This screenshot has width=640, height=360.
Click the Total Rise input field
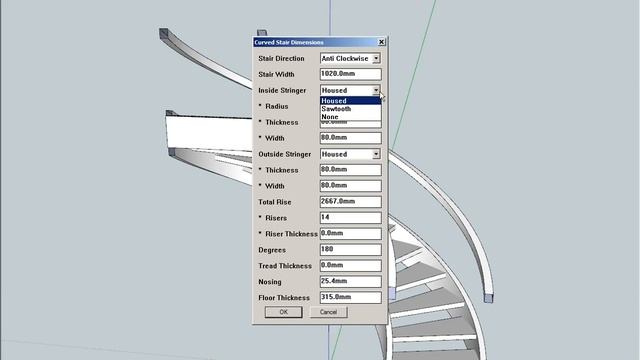point(351,202)
